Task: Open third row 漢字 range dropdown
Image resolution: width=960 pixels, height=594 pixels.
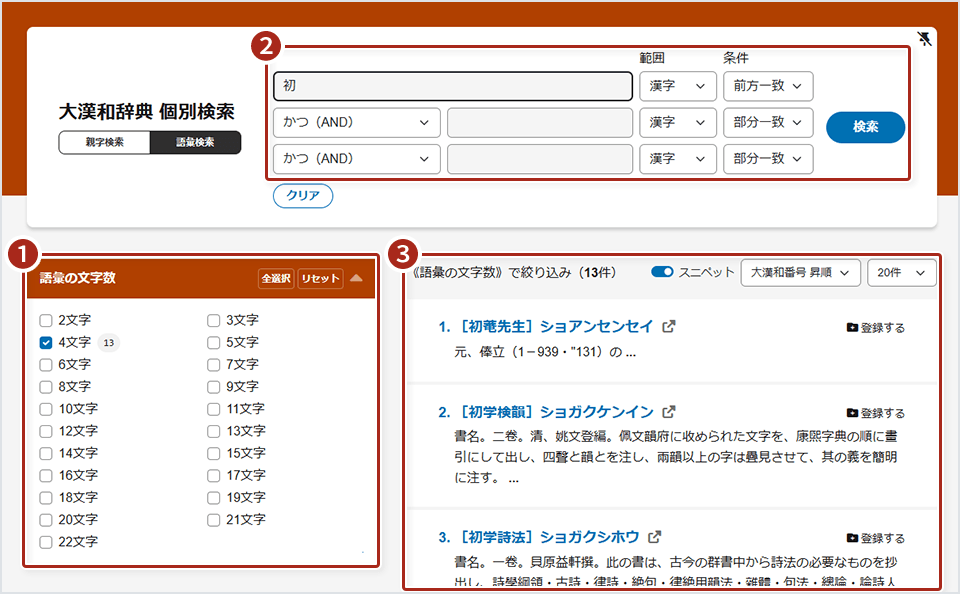Action: click(678, 159)
